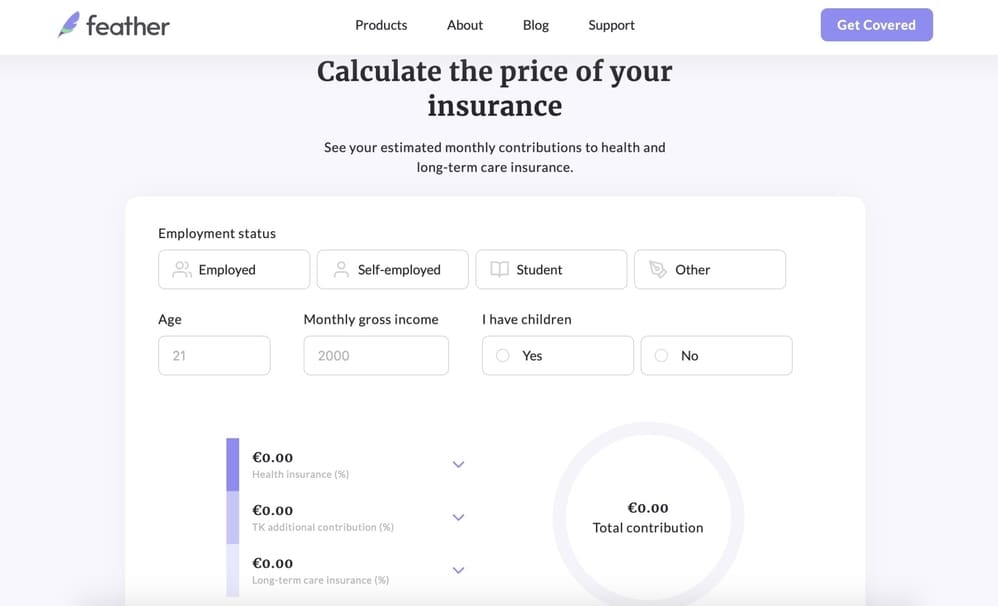This screenshot has height=606, width=998.
Task: Expand the Long-term care insurance chevron
Action: tap(458, 571)
